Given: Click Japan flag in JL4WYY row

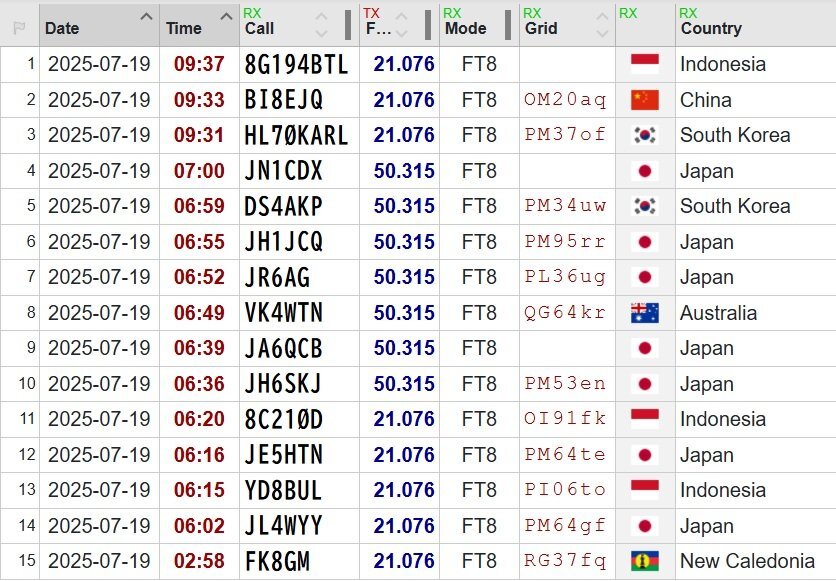Looking at the screenshot, I should click(x=645, y=526).
